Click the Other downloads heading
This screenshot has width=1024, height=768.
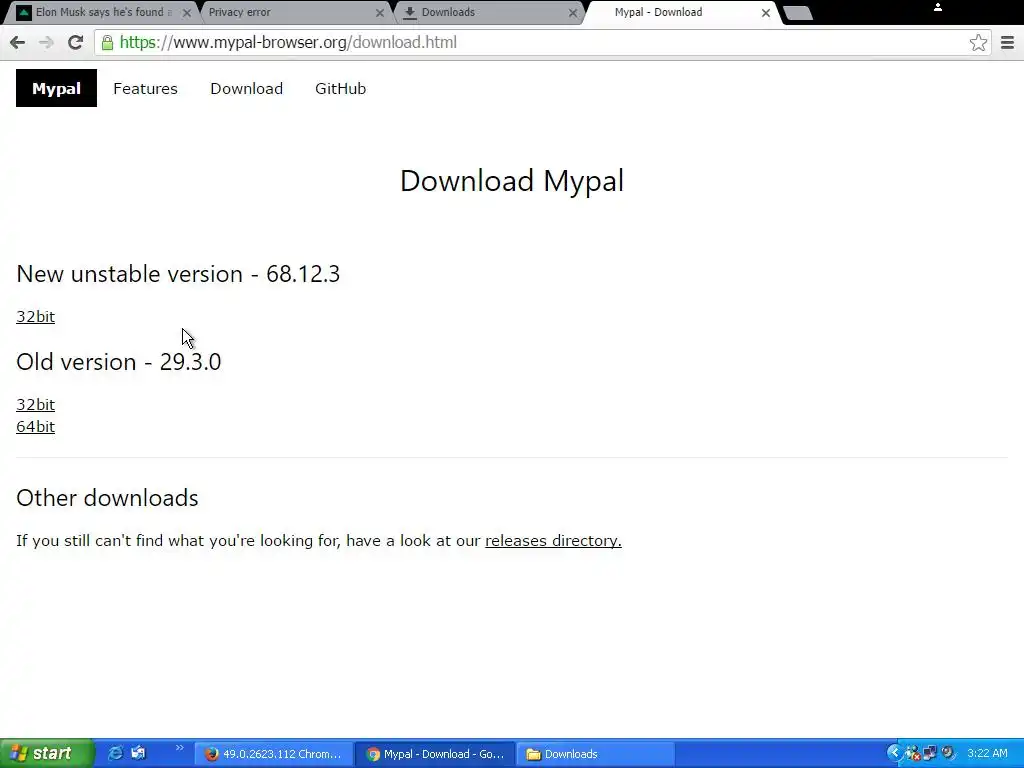(x=107, y=498)
